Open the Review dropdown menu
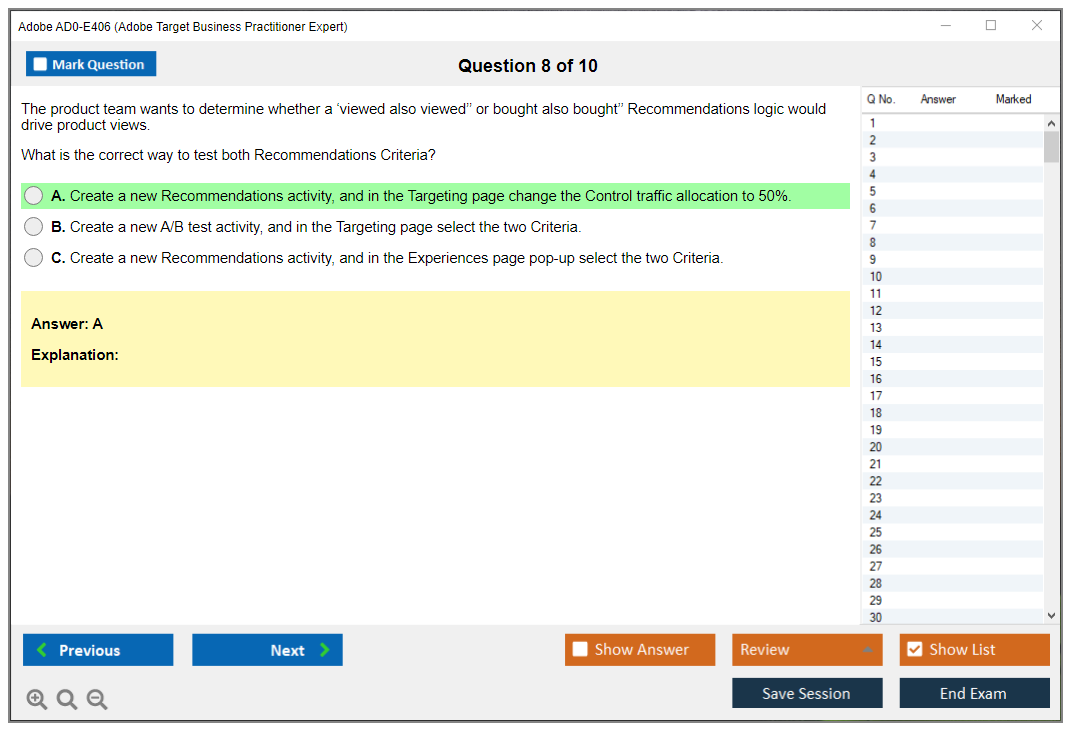 click(807, 650)
